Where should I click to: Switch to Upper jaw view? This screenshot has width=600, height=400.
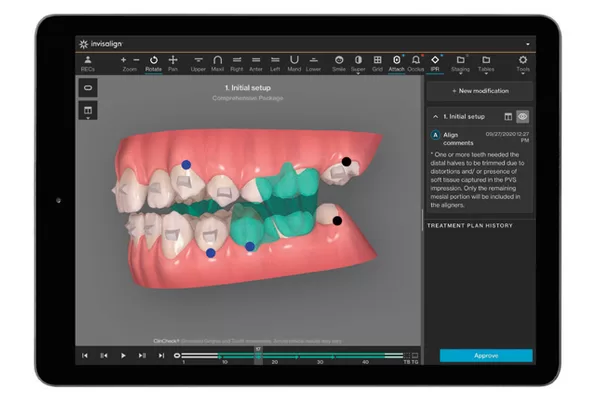pyautogui.click(x=198, y=64)
